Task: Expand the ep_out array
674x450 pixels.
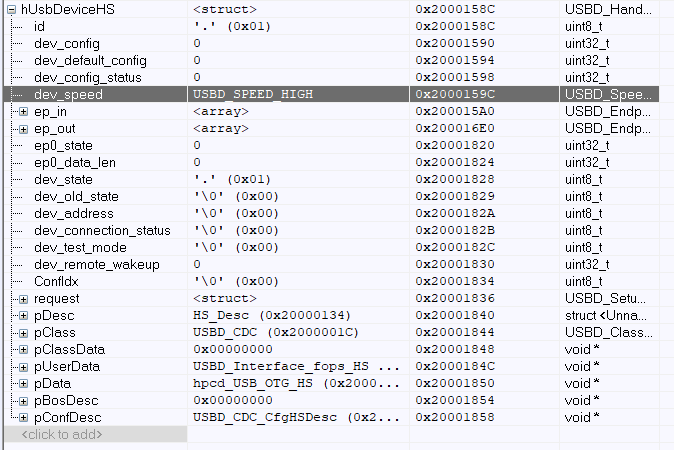Action: (23, 129)
